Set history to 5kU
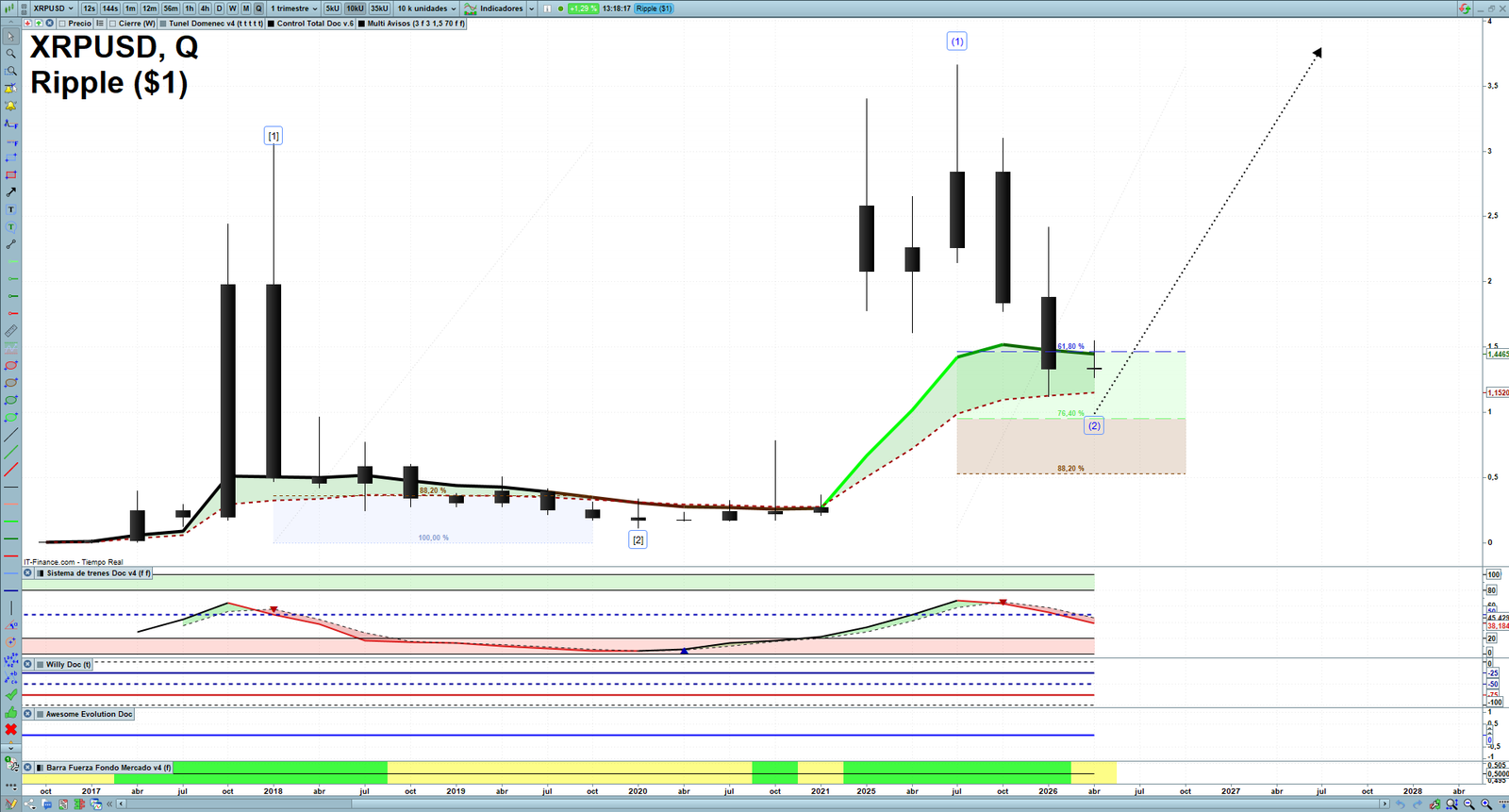The width and height of the screenshot is (1509, 812). pos(332,8)
